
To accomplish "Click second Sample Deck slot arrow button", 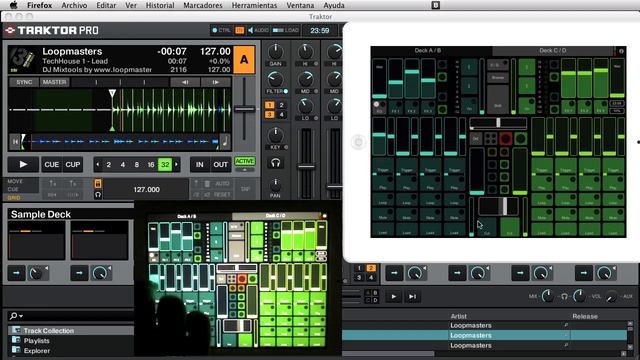I will 79,273.
